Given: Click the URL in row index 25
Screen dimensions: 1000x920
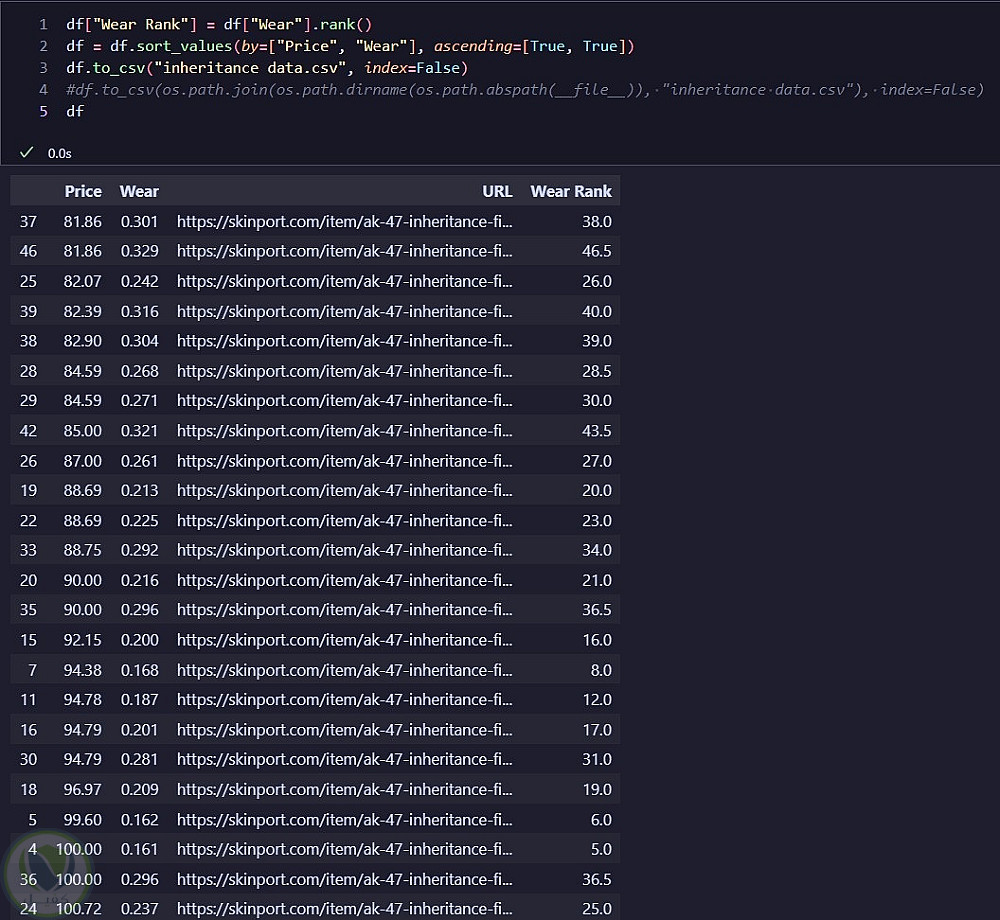Looking at the screenshot, I should coord(344,281).
